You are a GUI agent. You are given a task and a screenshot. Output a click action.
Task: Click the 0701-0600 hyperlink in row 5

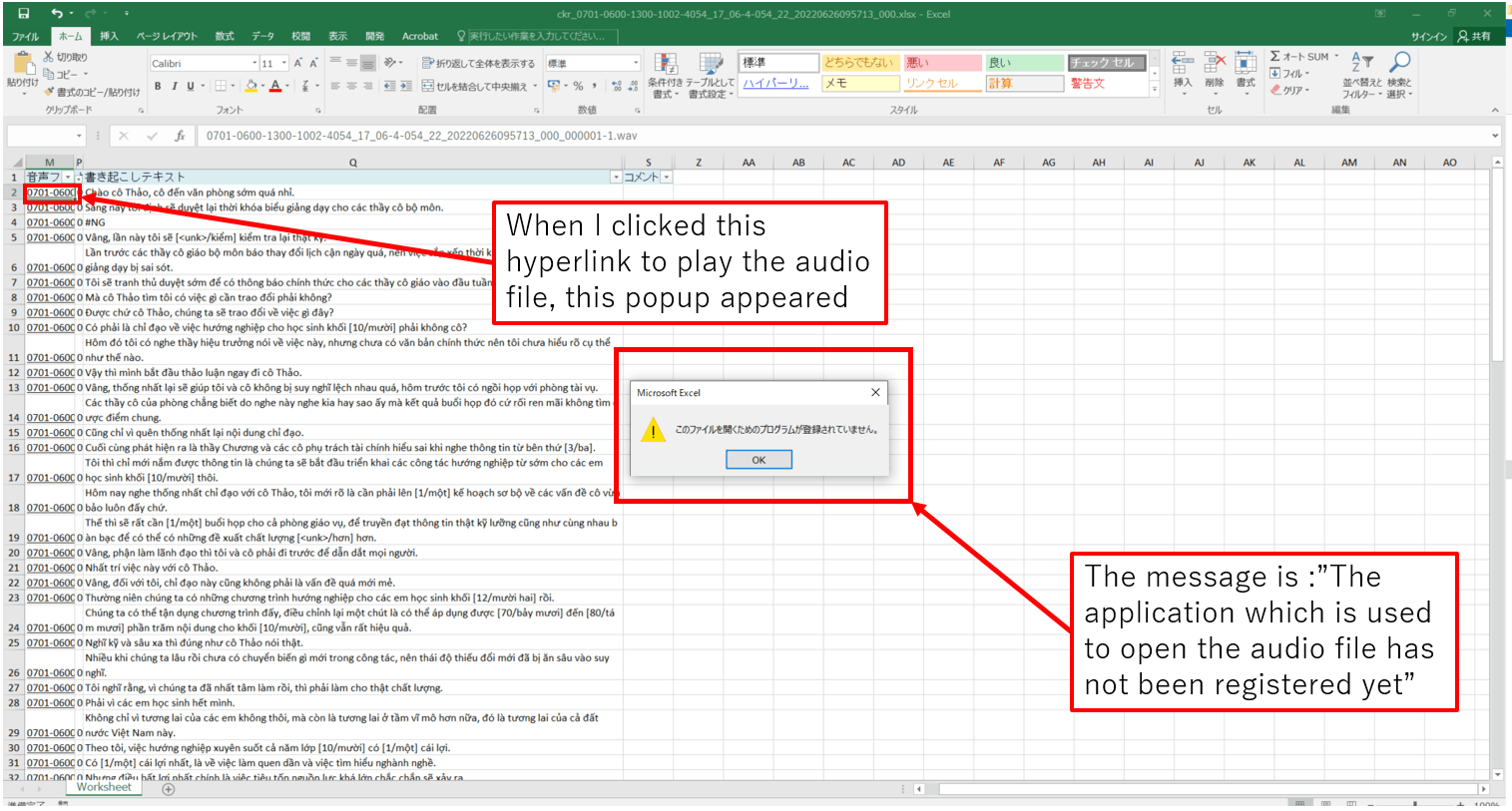pos(50,237)
